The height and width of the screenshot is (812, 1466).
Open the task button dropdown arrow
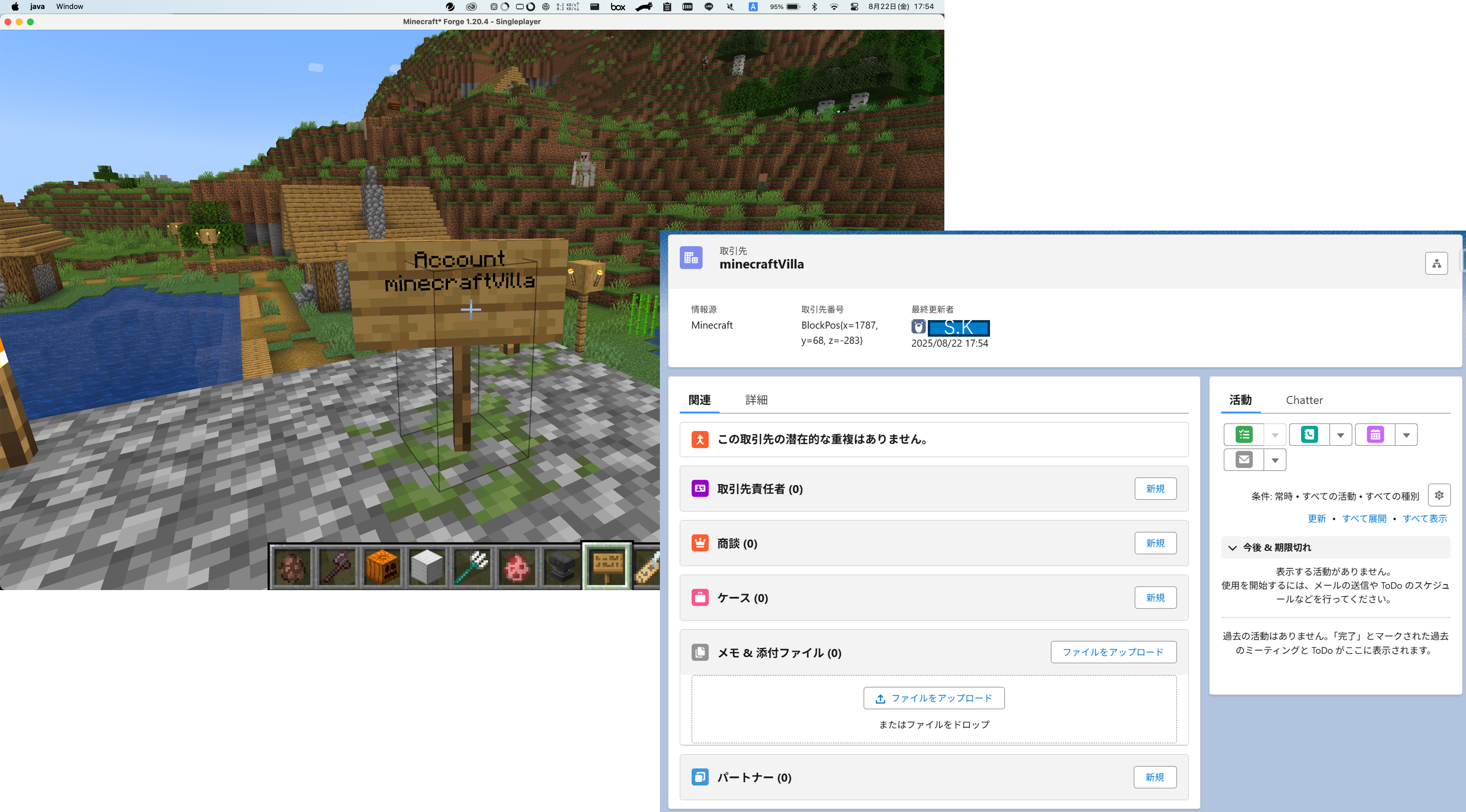tap(1275, 435)
